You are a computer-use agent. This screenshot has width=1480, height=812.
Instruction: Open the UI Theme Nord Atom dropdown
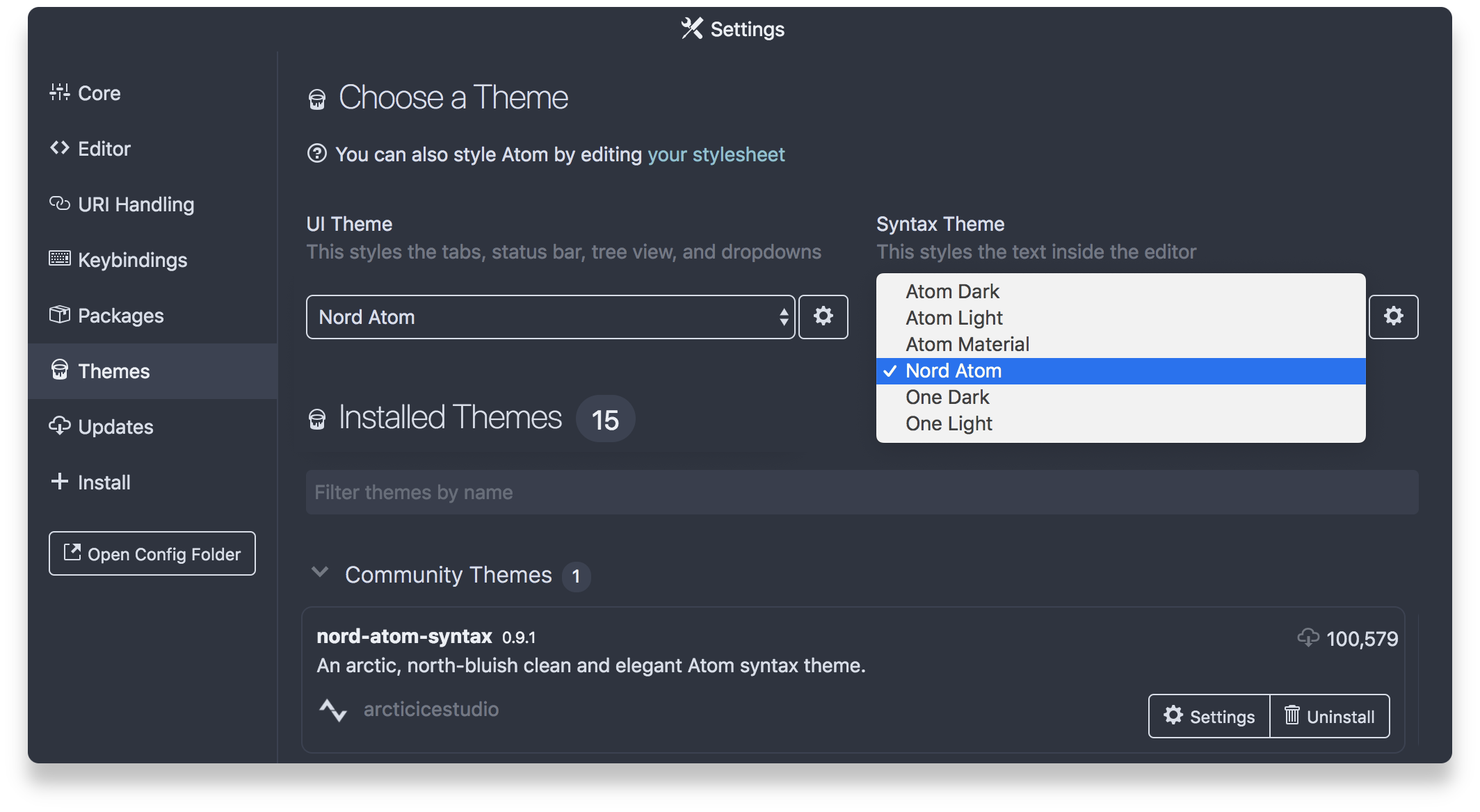click(x=549, y=317)
